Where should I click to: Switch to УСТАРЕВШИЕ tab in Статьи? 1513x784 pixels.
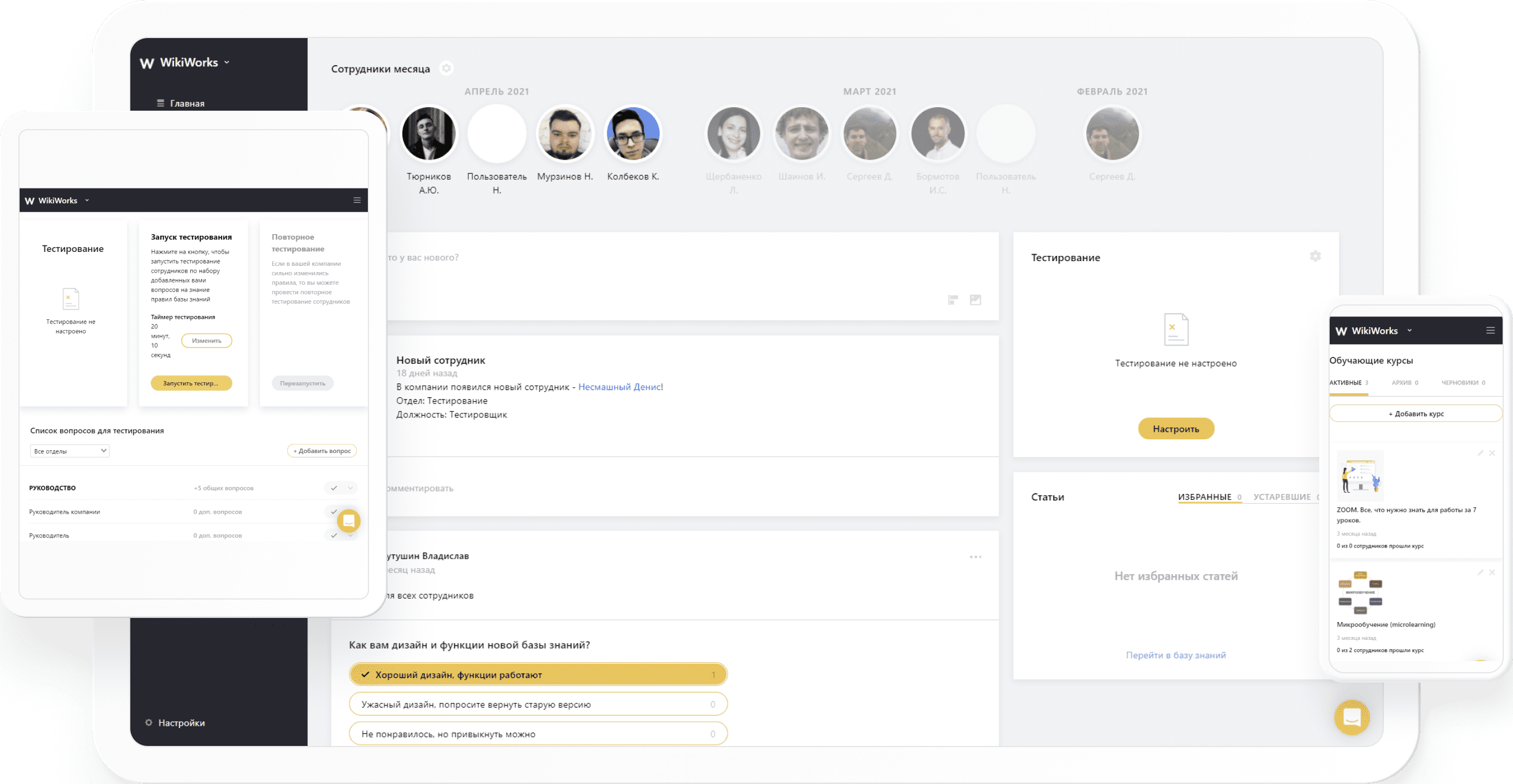(x=1282, y=497)
